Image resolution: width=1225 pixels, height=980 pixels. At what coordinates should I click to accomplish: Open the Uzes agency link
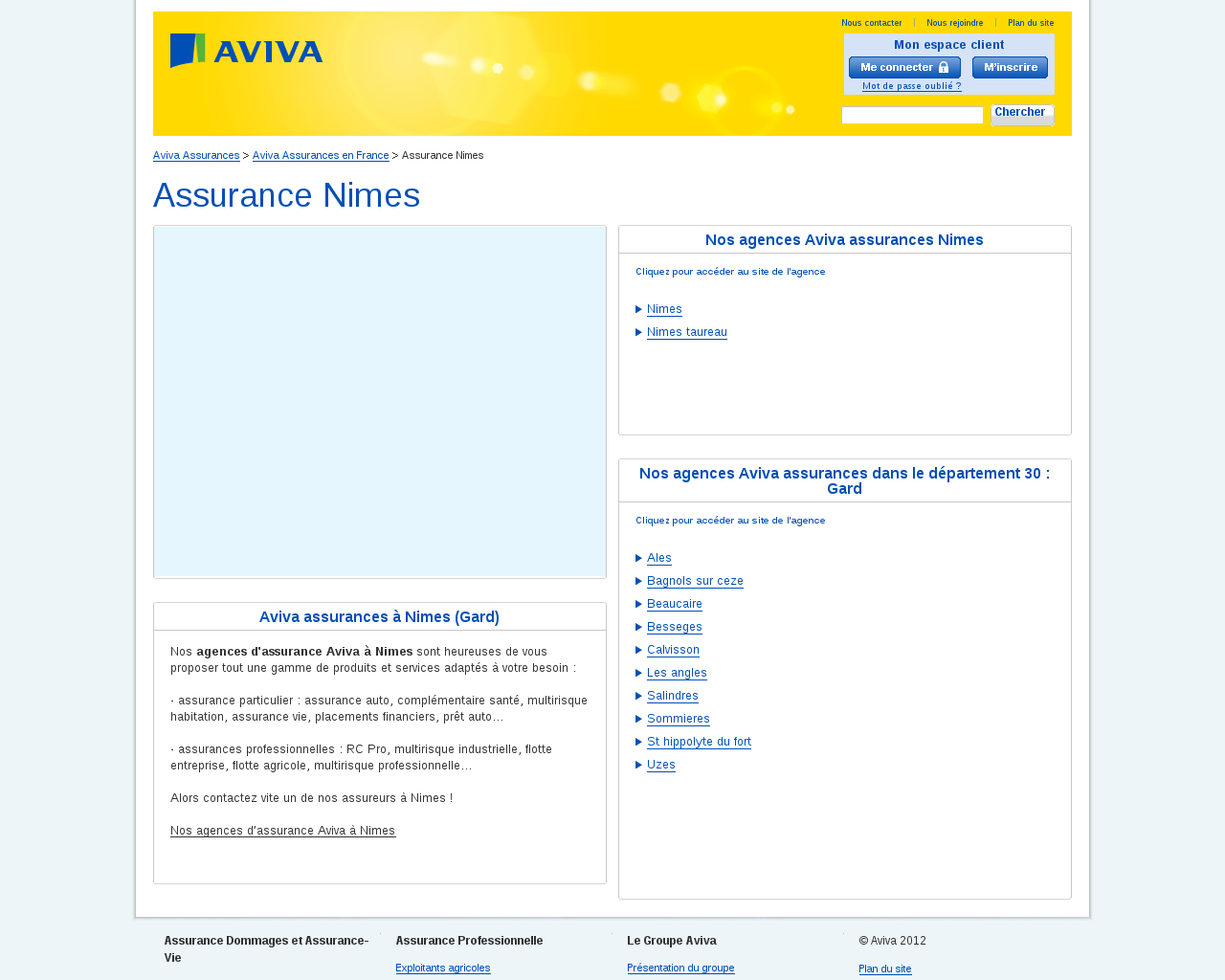point(661,765)
